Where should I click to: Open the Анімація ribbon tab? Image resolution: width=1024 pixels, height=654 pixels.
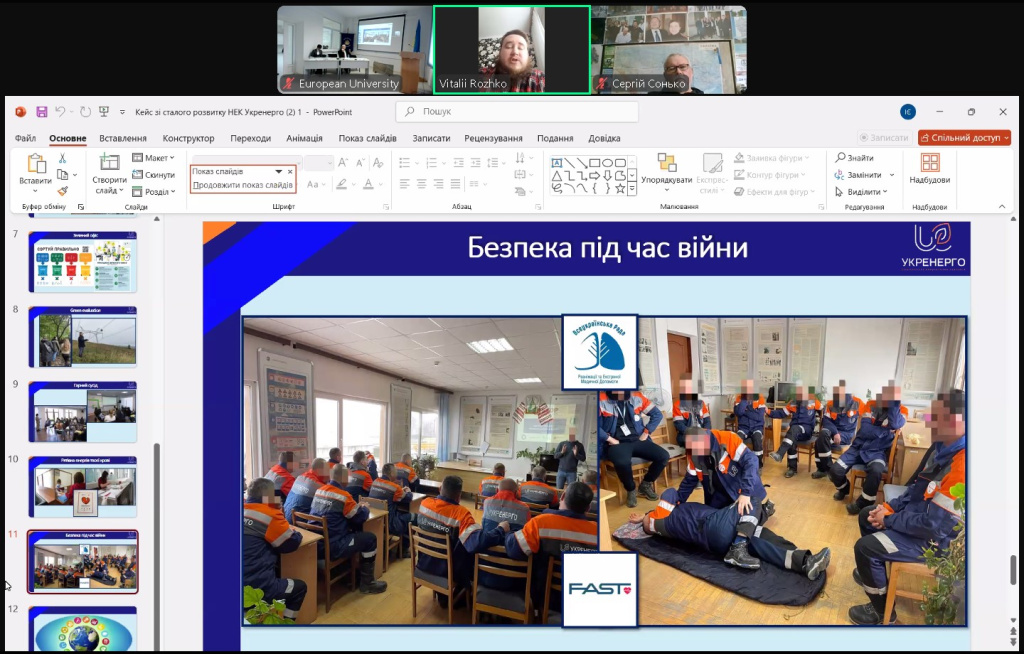click(304, 138)
